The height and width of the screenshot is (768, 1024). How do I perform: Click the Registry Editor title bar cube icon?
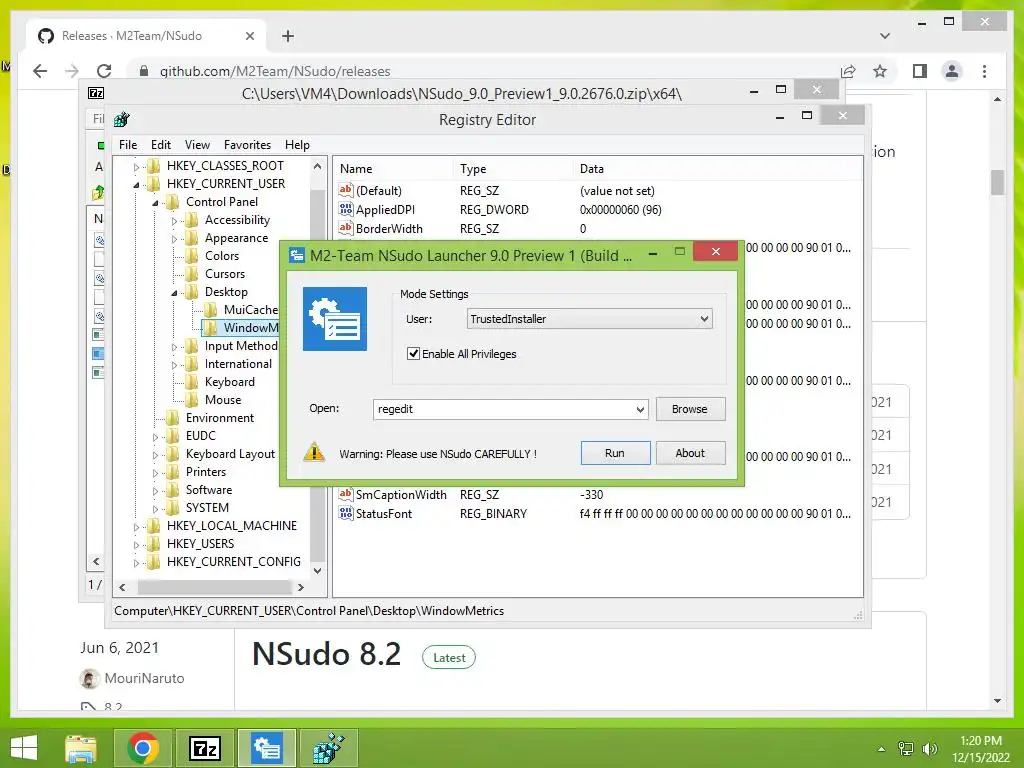pyautogui.click(x=122, y=120)
